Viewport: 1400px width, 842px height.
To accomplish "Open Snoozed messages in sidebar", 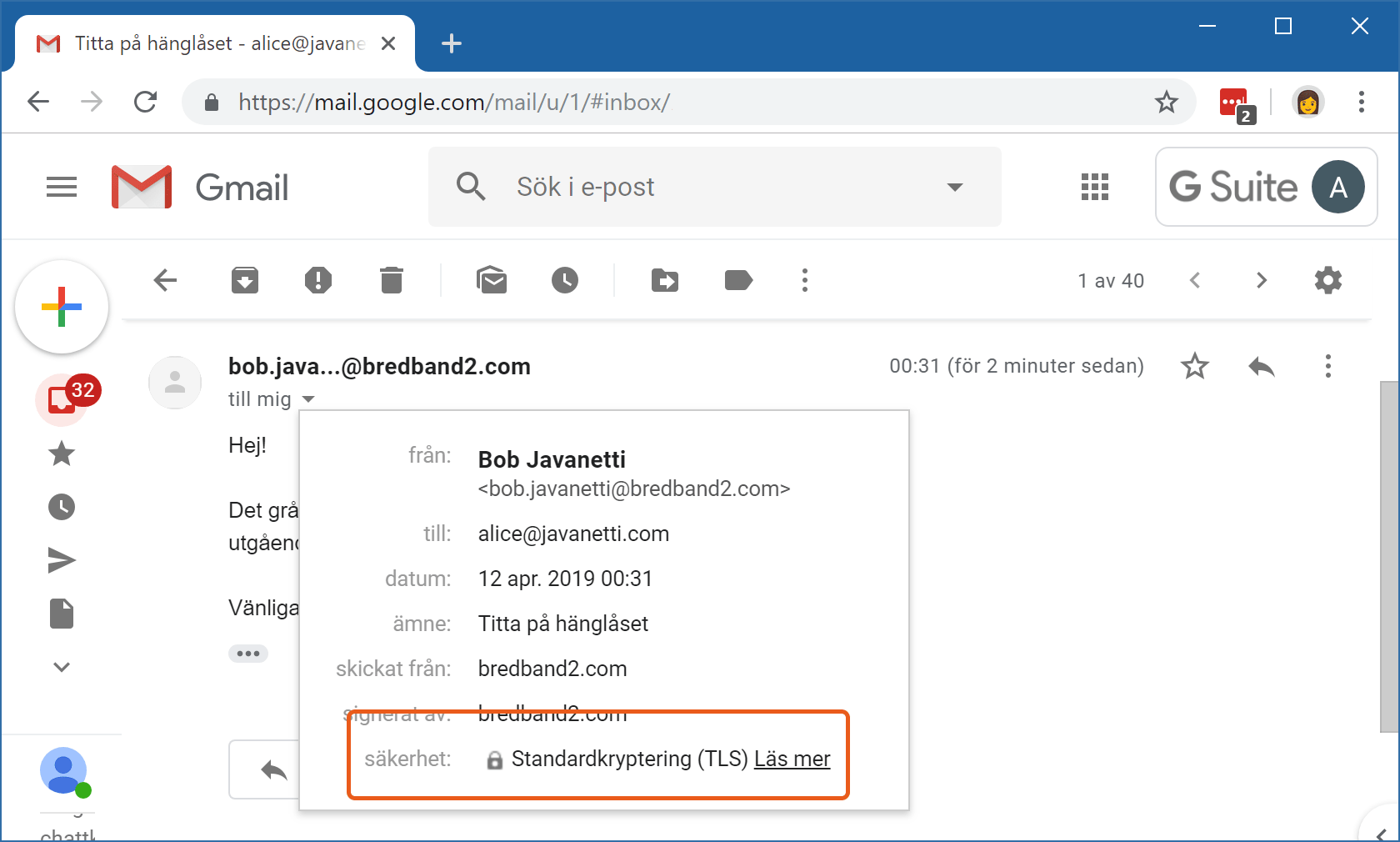I will 62,507.
